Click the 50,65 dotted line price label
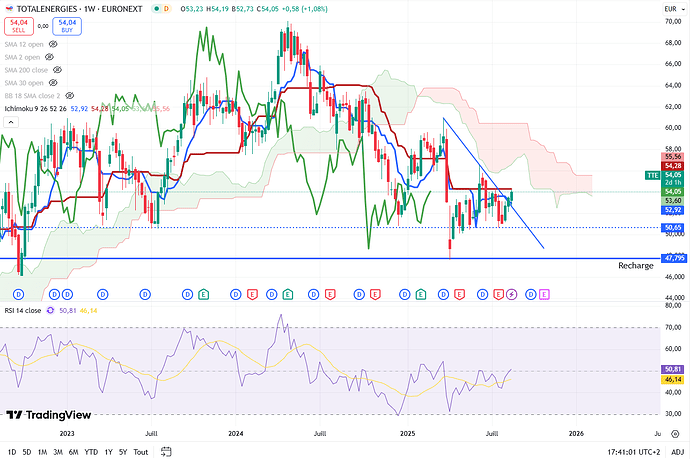Image resolution: width=690 pixels, height=459 pixels. [673, 228]
